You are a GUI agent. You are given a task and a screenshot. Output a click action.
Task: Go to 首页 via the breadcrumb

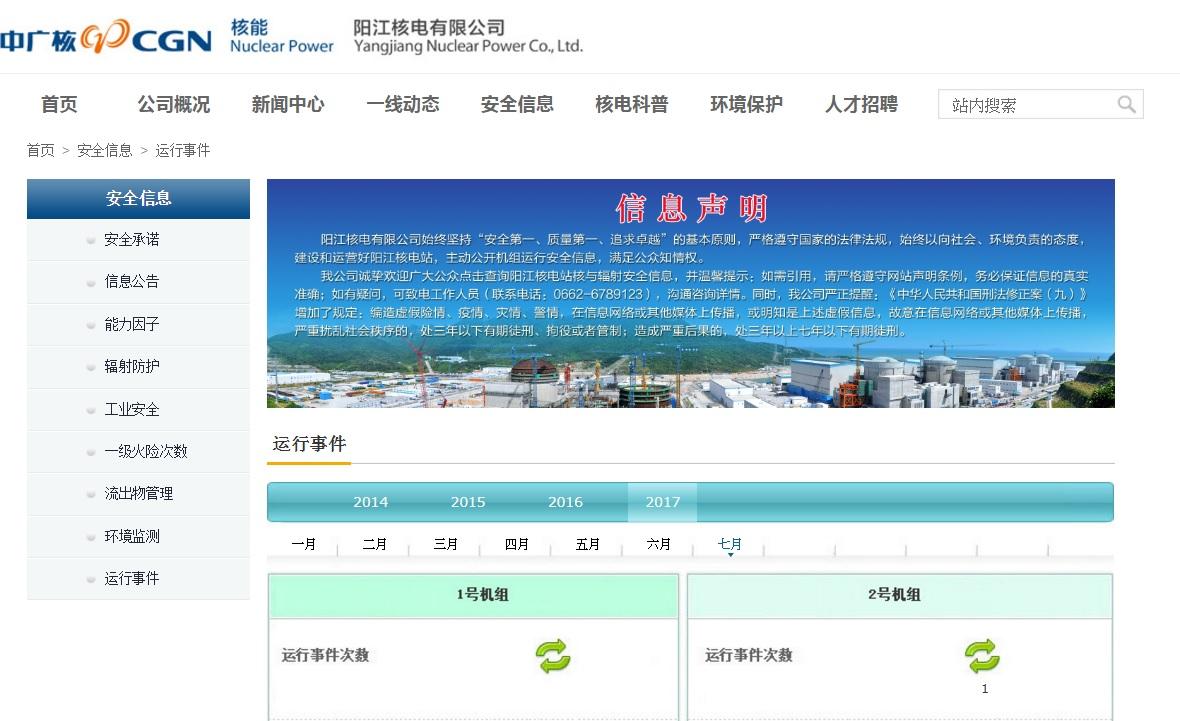[40, 149]
